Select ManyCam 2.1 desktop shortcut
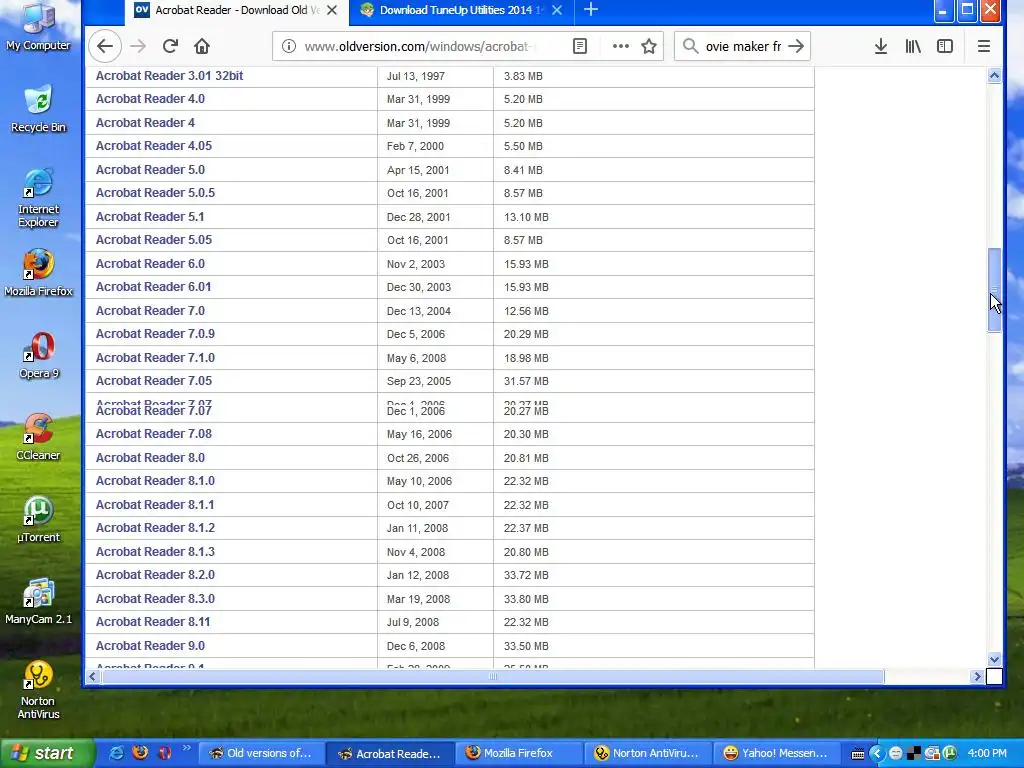Viewport: 1024px width, 768px height. click(x=38, y=601)
